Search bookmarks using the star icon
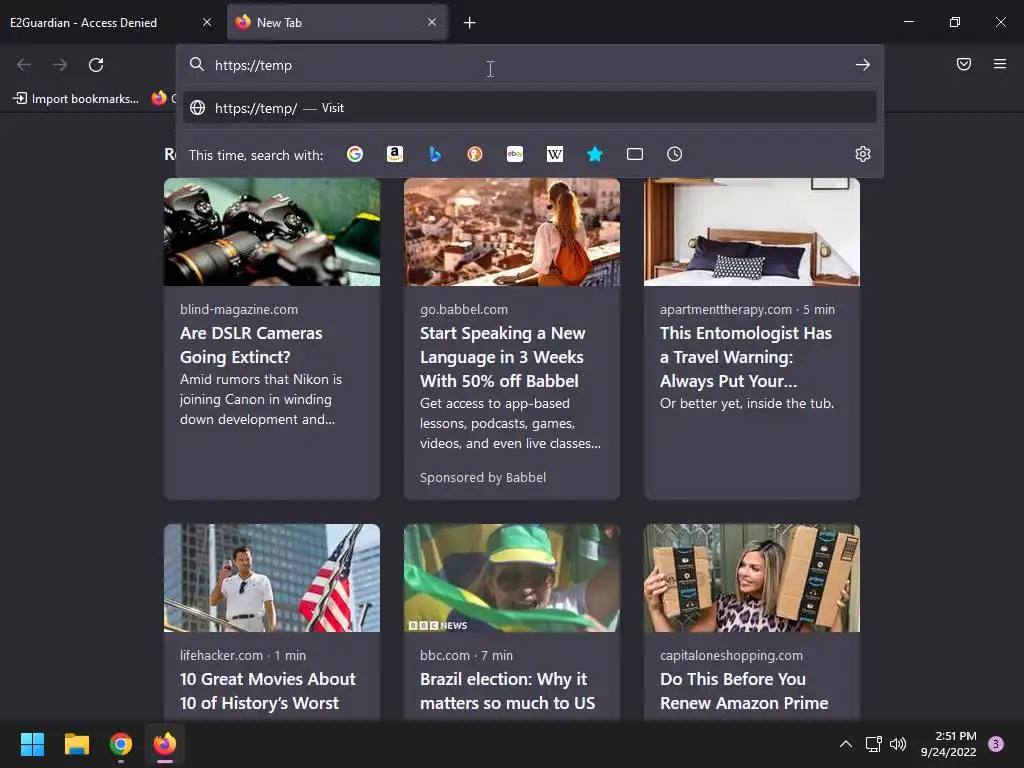The image size is (1024, 768). coord(594,154)
